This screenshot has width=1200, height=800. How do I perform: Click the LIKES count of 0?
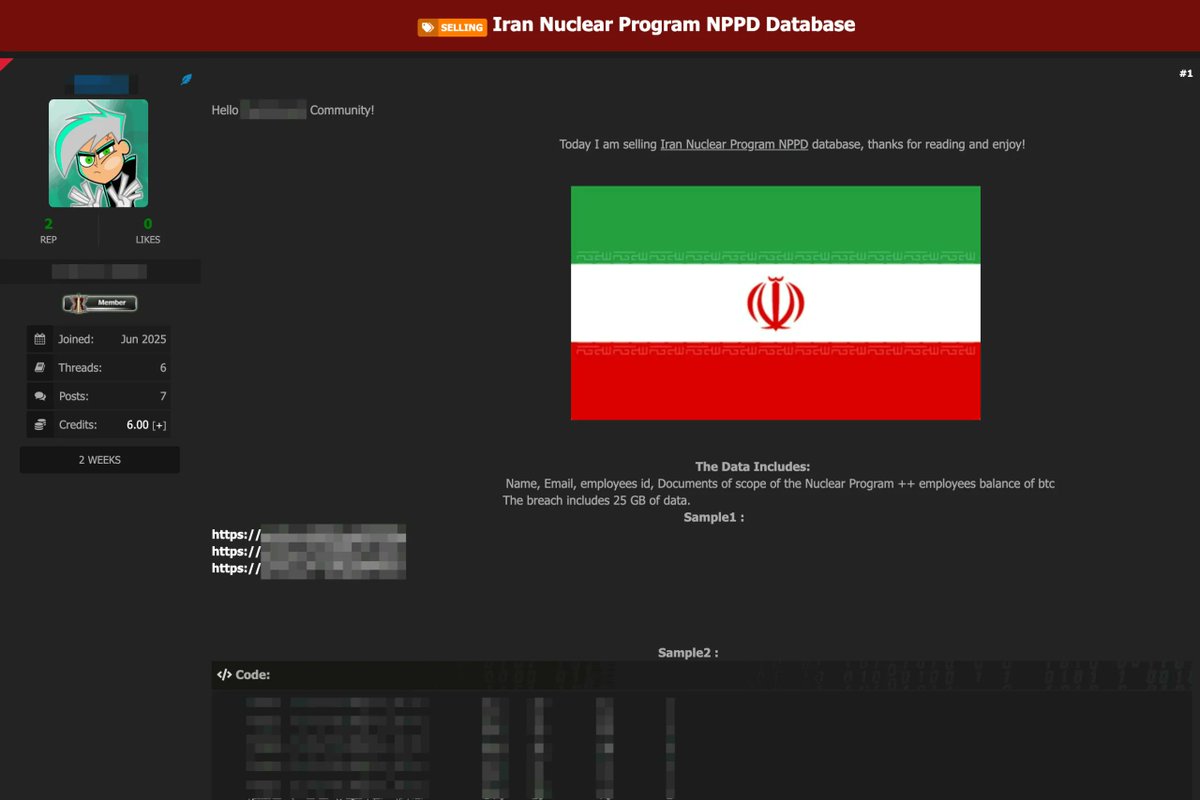148,224
